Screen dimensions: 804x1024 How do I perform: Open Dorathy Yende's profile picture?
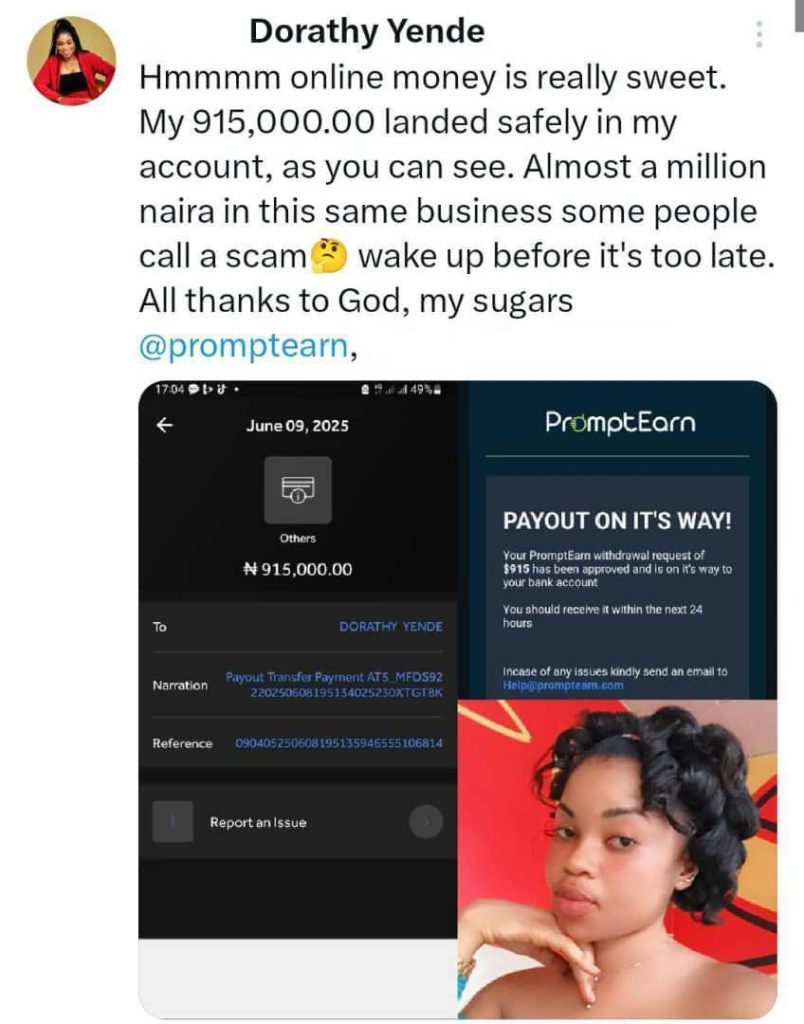coord(71,61)
